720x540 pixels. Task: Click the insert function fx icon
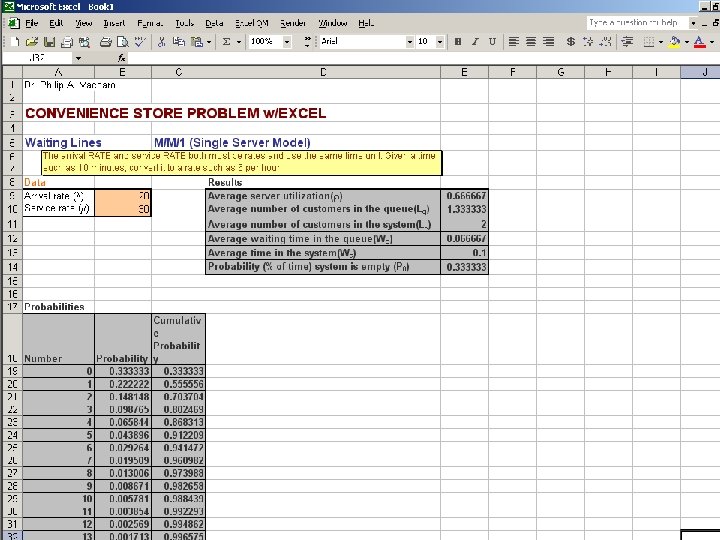(122, 58)
